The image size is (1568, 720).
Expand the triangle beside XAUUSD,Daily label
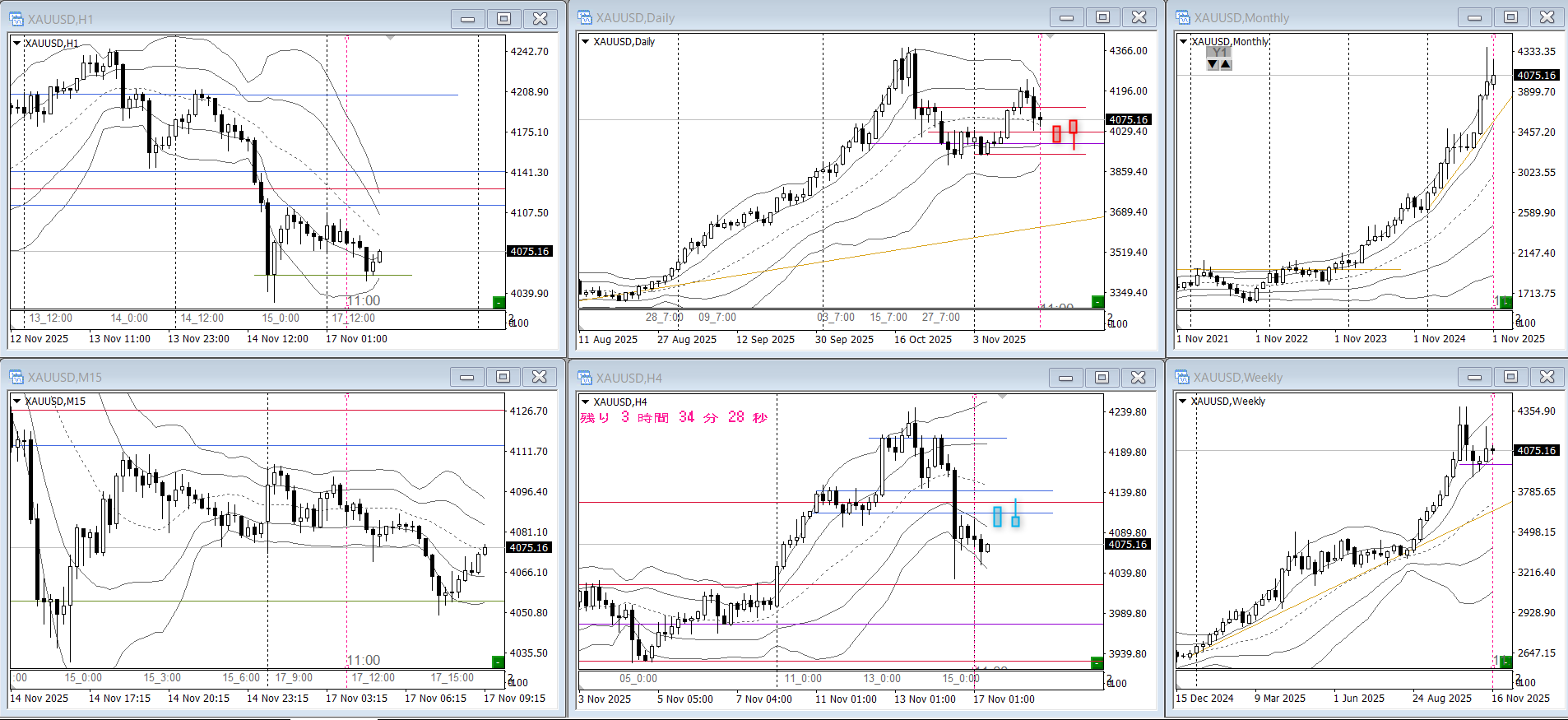tap(586, 41)
